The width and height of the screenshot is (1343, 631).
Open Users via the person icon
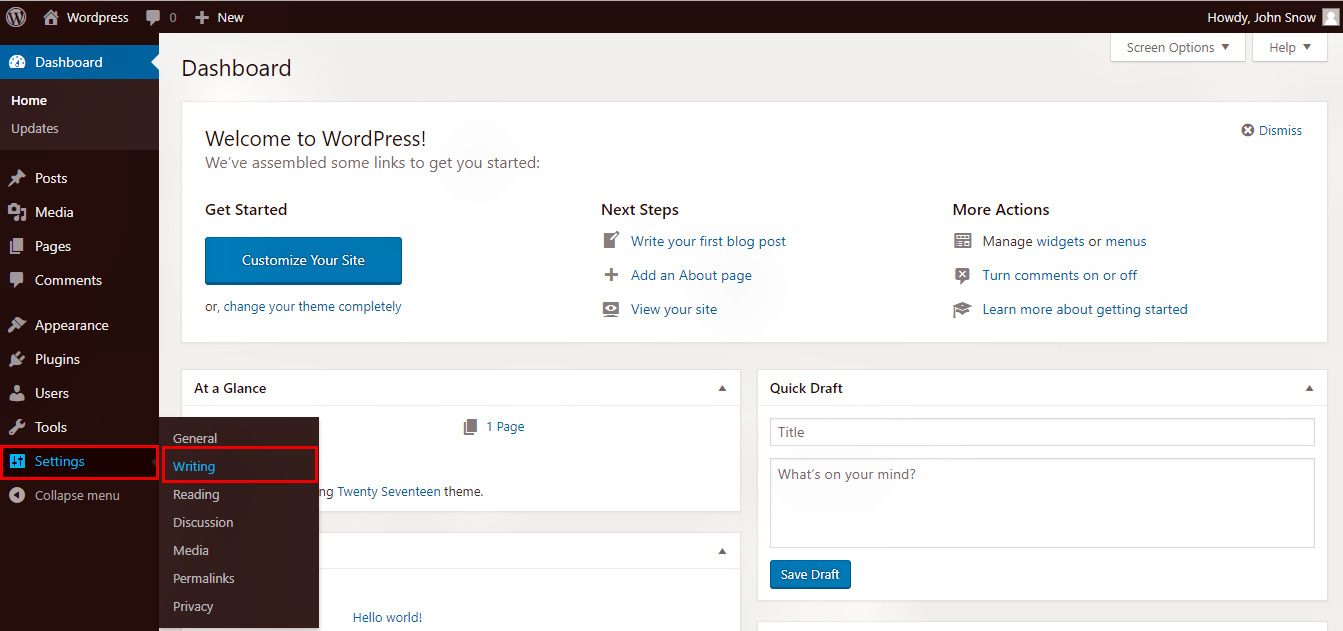(16, 392)
